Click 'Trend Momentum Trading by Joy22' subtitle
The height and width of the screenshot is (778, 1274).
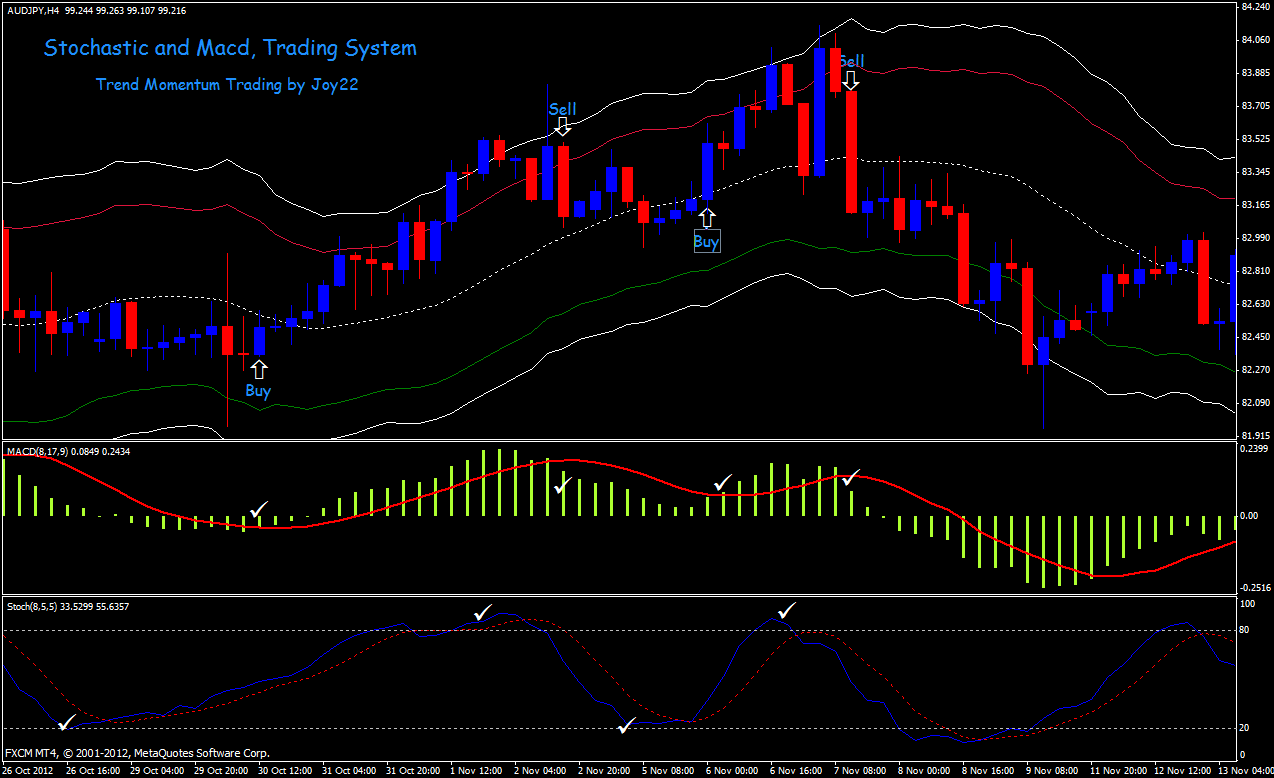227,85
